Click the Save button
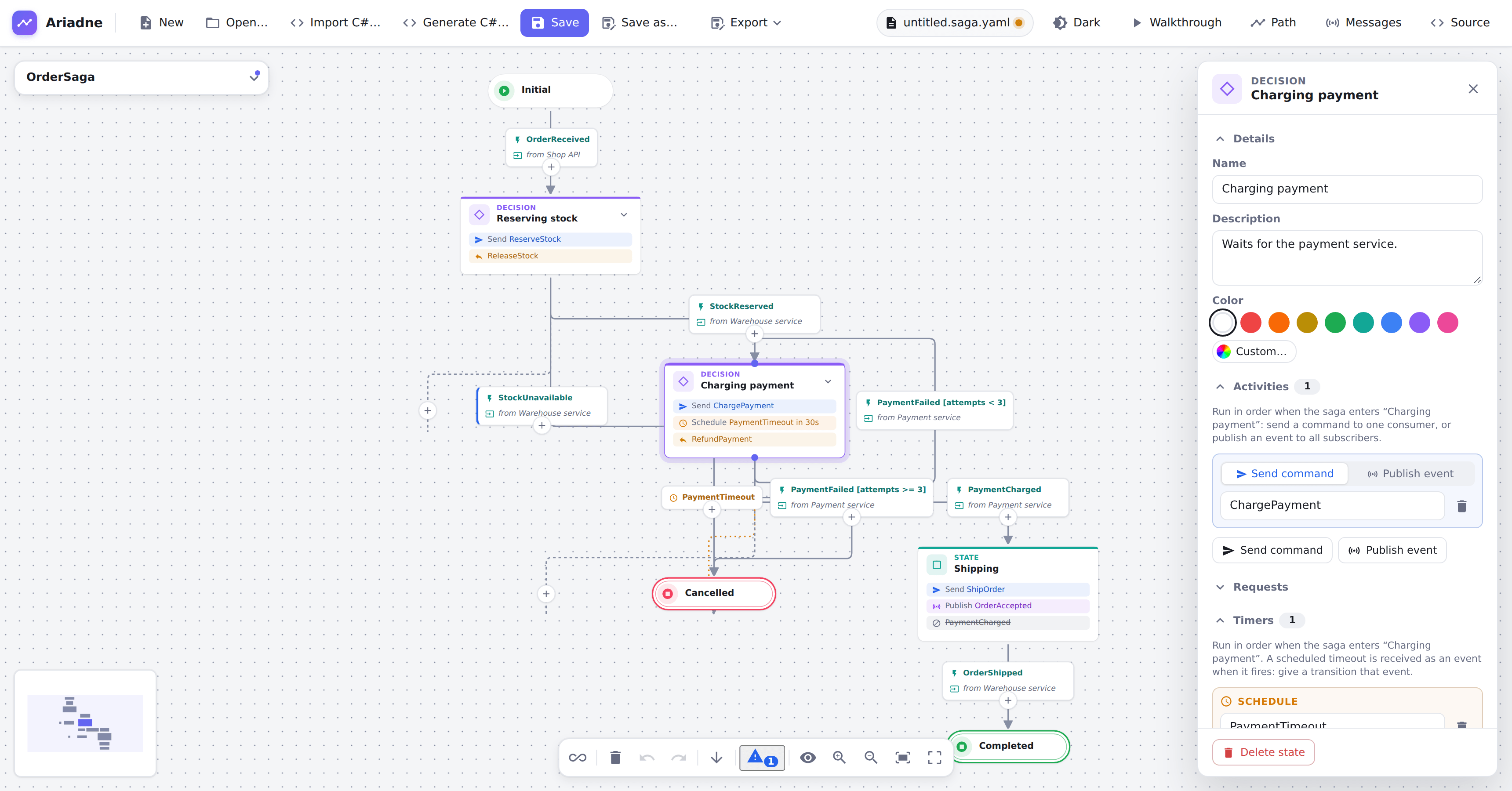This screenshot has width=1512, height=791. coord(554,22)
